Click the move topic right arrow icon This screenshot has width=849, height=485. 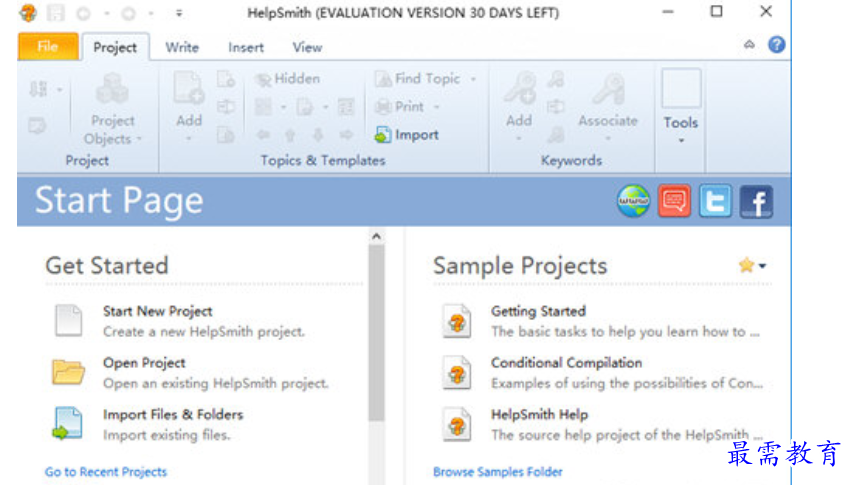(x=347, y=135)
